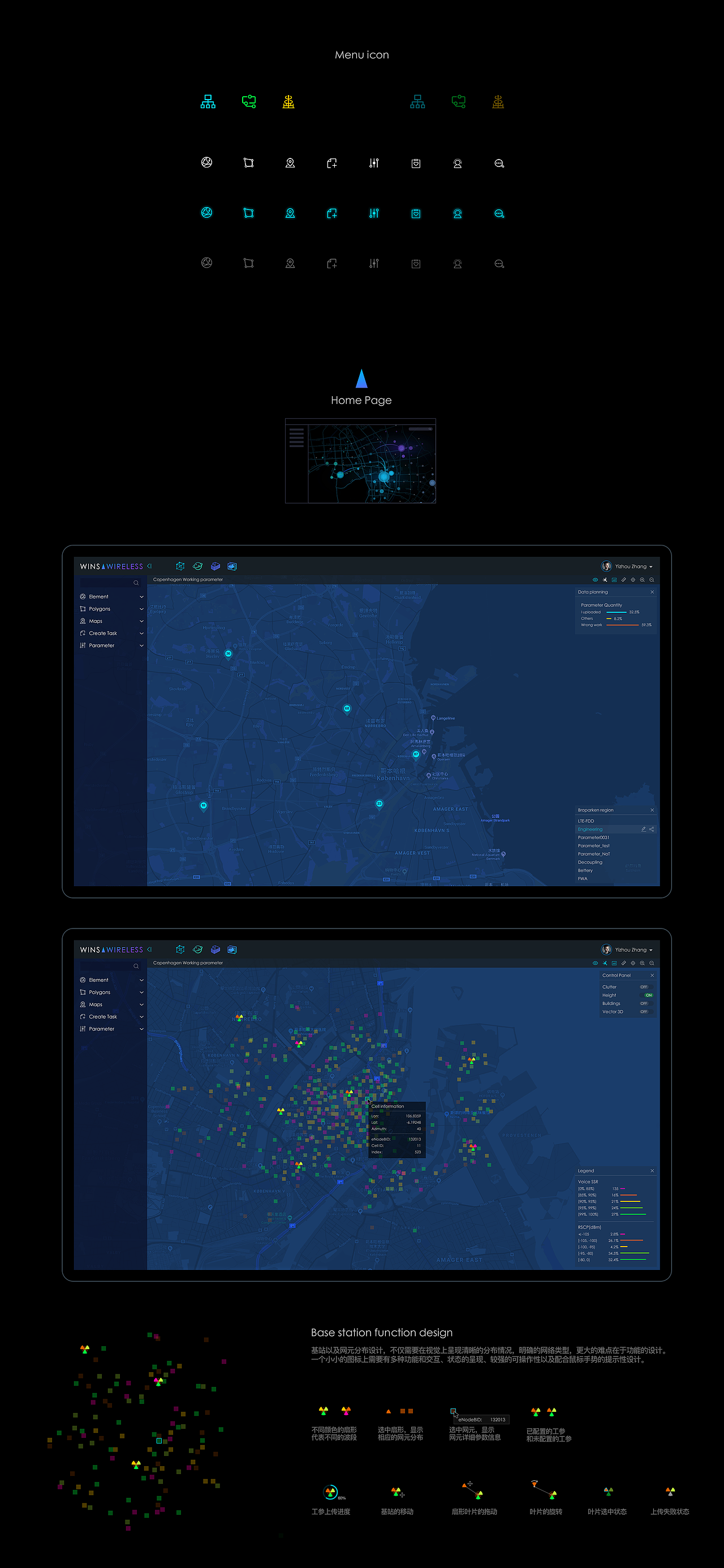Image resolution: width=724 pixels, height=1568 pixels.
Task: Select Parameter item in Control Panel screen sidebar
Action: (x=102, y=1029)
